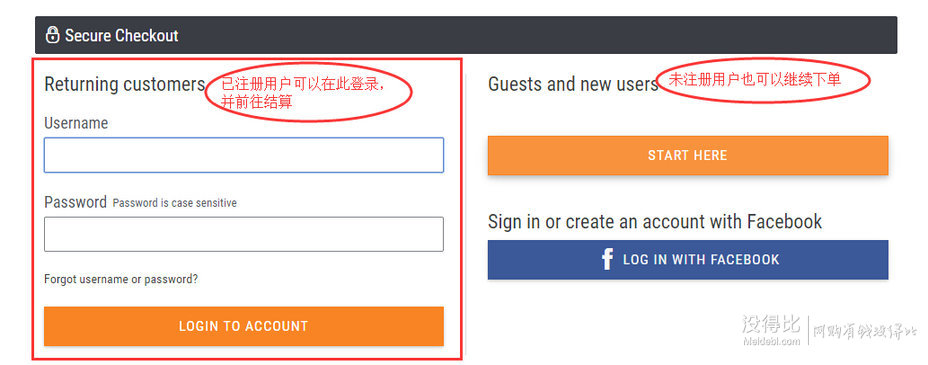928x365 pixels.
Task: Click the Meidebi.com watermark logo
Action: (772, 330)
